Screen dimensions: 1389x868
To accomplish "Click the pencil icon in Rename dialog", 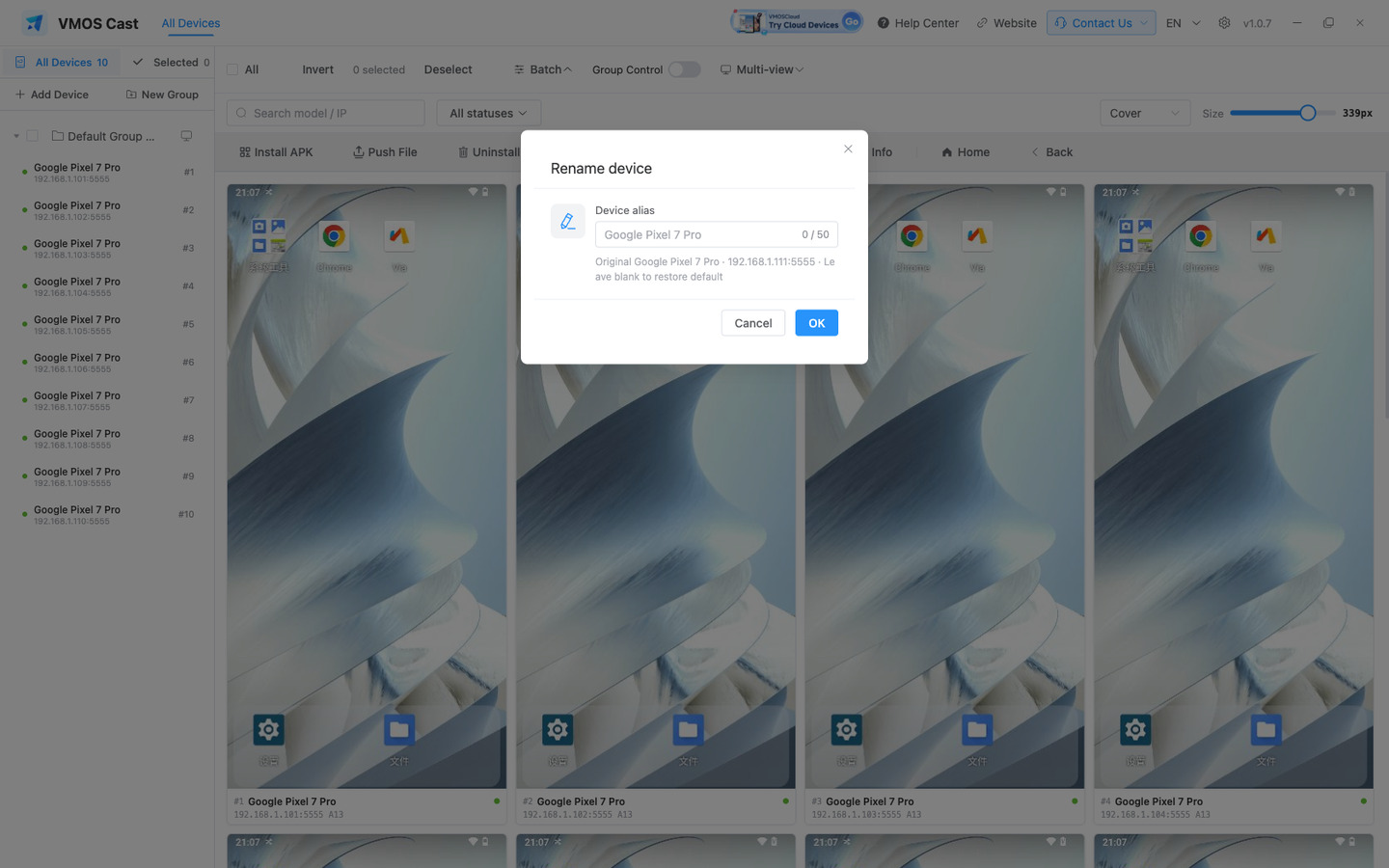I will pyautogui.click(x=567, y=221).
